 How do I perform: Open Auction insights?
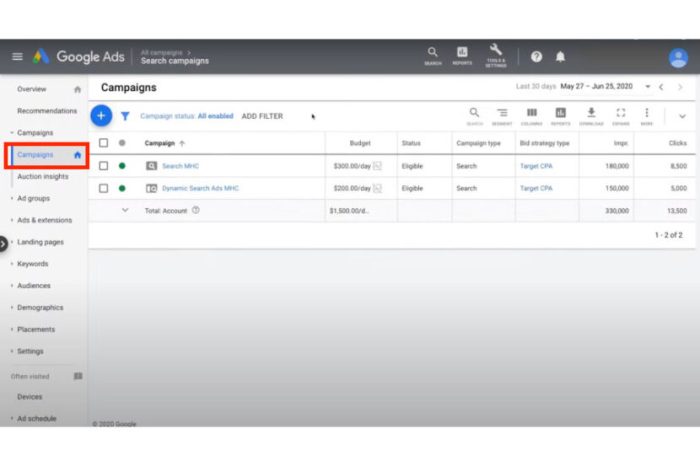pos(43,177)
